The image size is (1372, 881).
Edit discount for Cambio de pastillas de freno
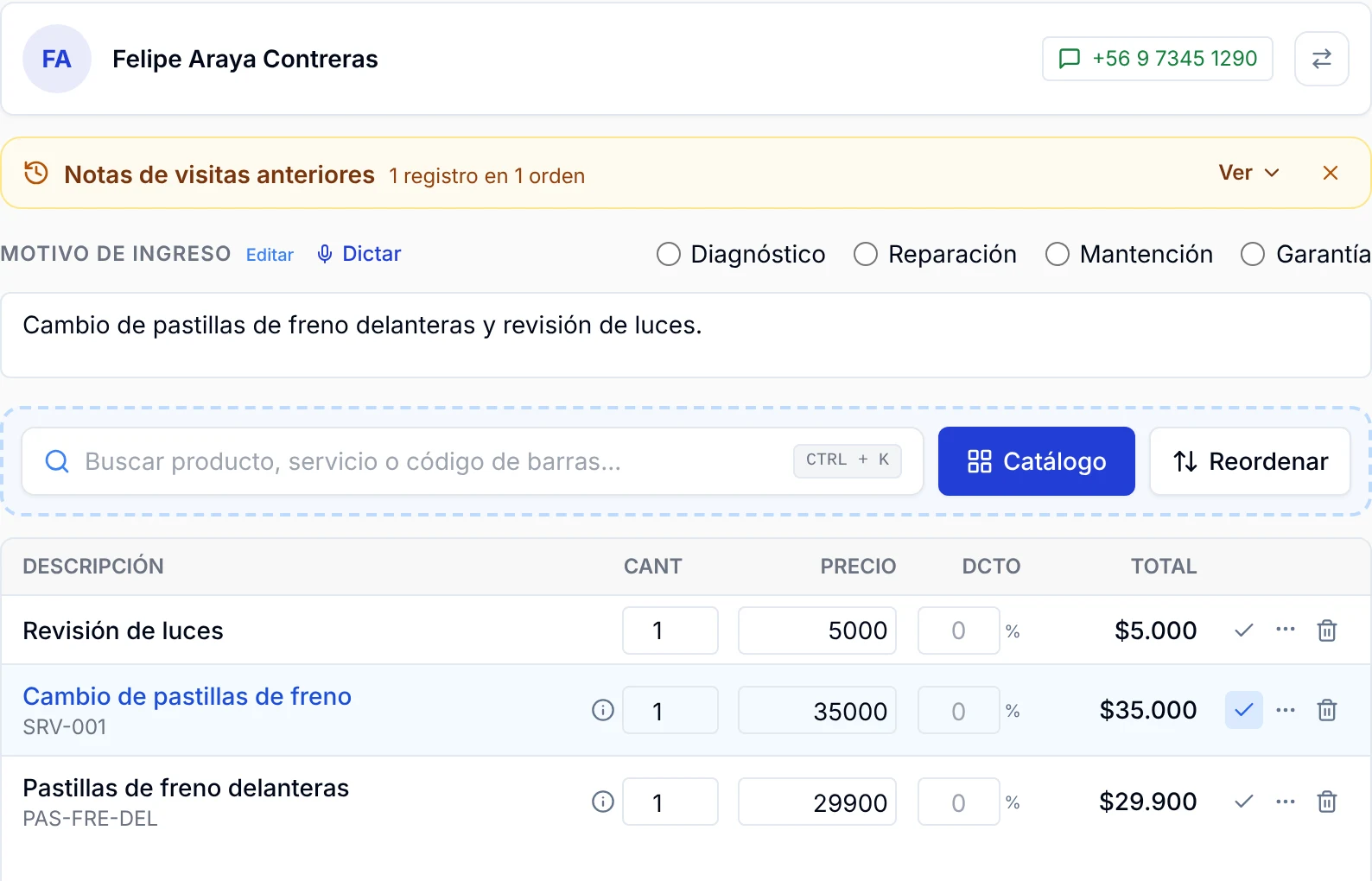click(959, 710)
